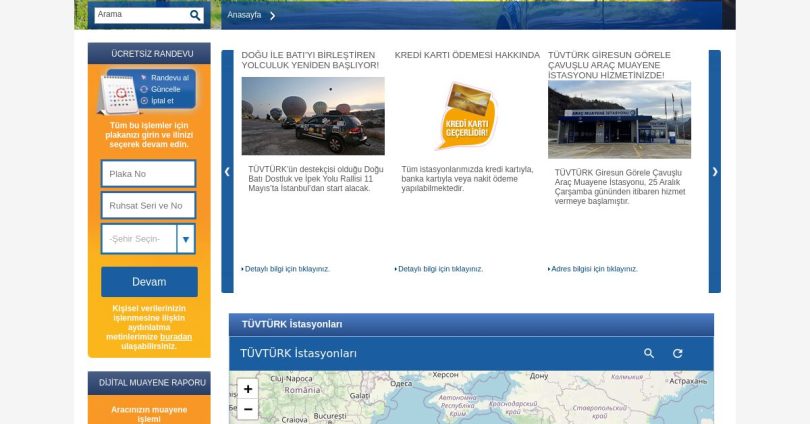This screenshot has height=424, width=810.
Task: Click the calendar icon in appointment box
Action: [119, 94]
